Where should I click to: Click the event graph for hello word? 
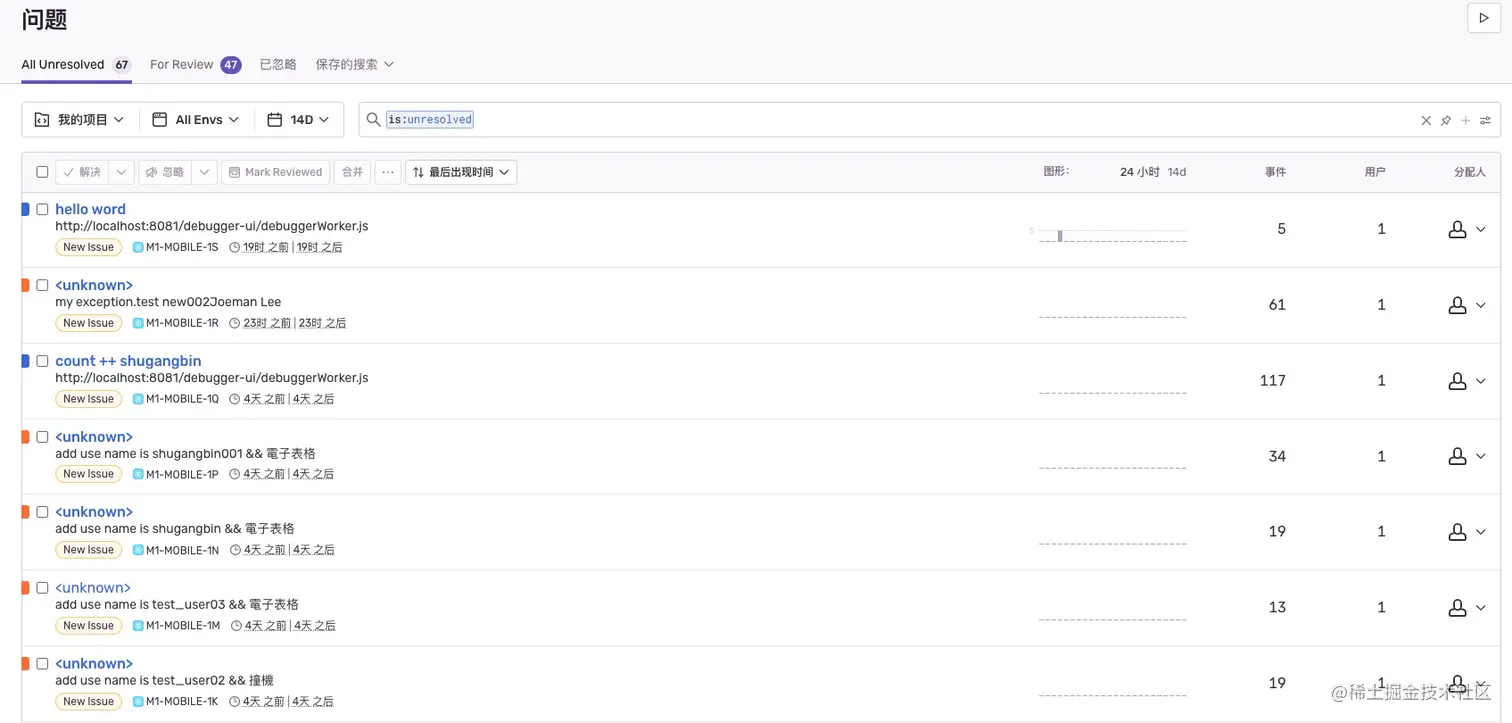coord(1112,235)
